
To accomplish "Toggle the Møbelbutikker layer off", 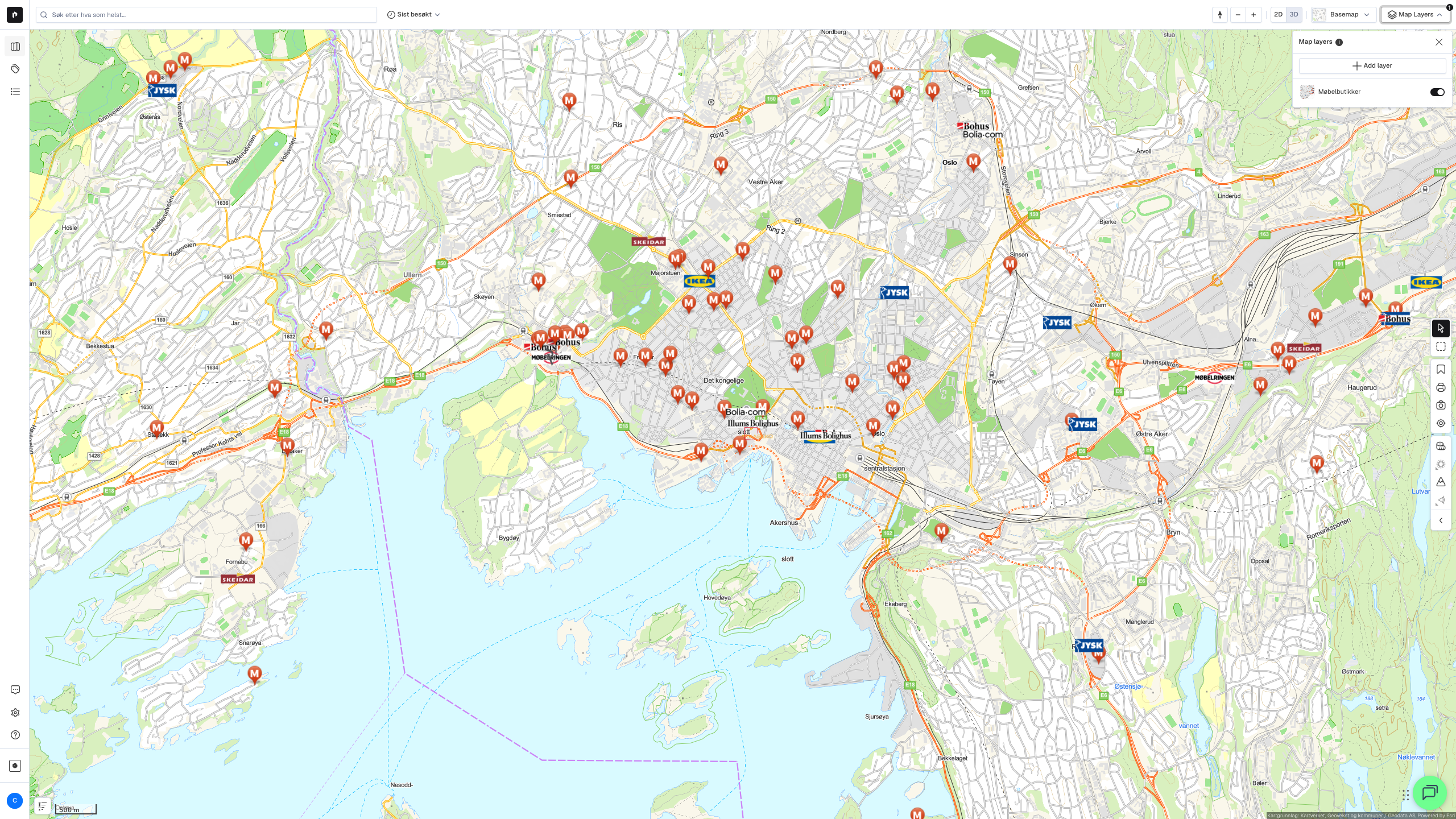I will tap(1437, 92).
